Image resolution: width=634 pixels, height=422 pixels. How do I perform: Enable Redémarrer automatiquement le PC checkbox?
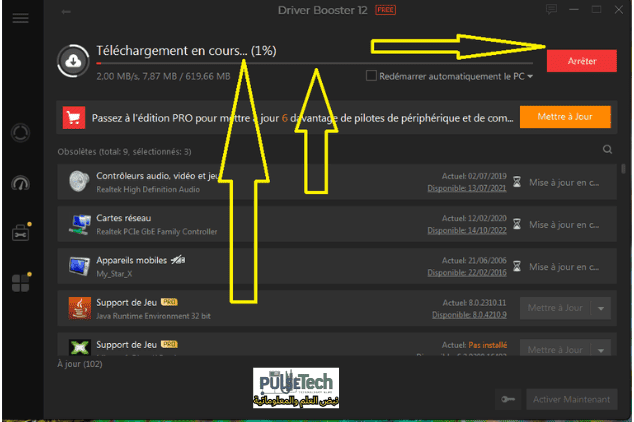(371, 76)
